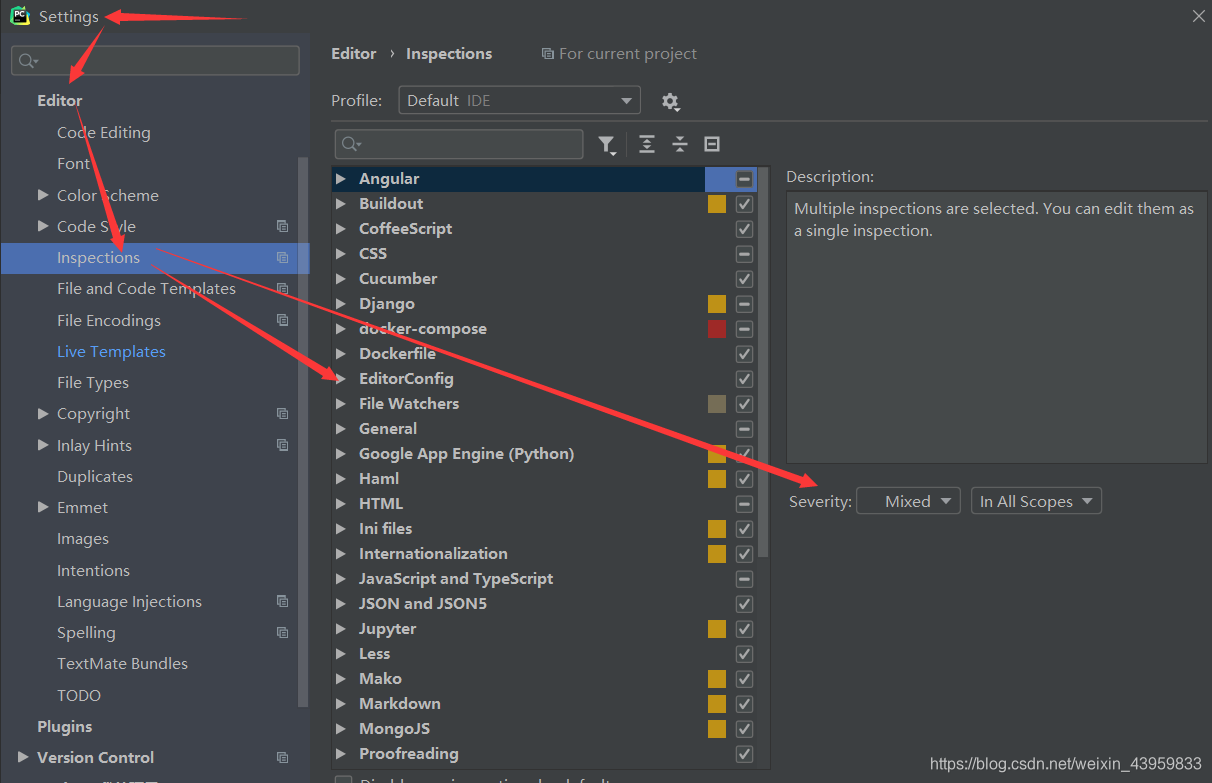This screenshot has height=783, width=1212.
Task: Click project-level icon next to File Encodings
Action: click(x=282, y=321)
